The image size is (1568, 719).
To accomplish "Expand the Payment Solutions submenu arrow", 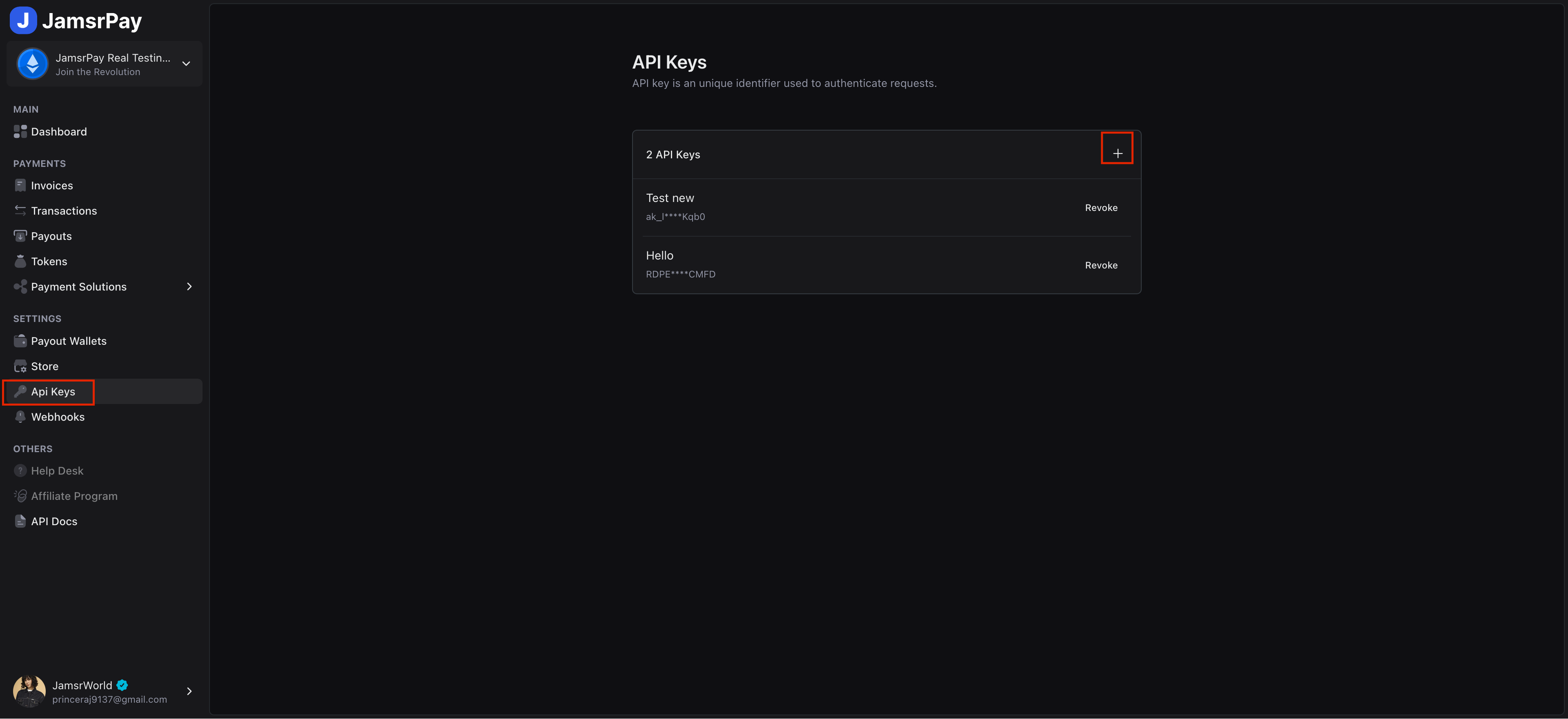I will point(189,286).
